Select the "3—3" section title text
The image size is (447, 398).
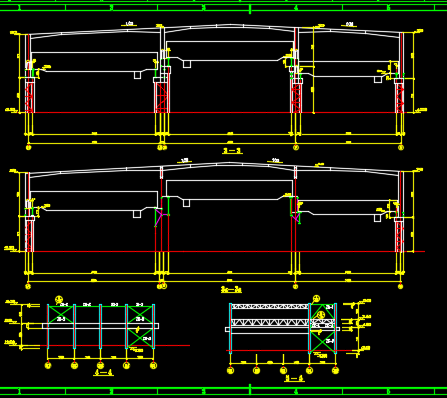click(232, 151)
